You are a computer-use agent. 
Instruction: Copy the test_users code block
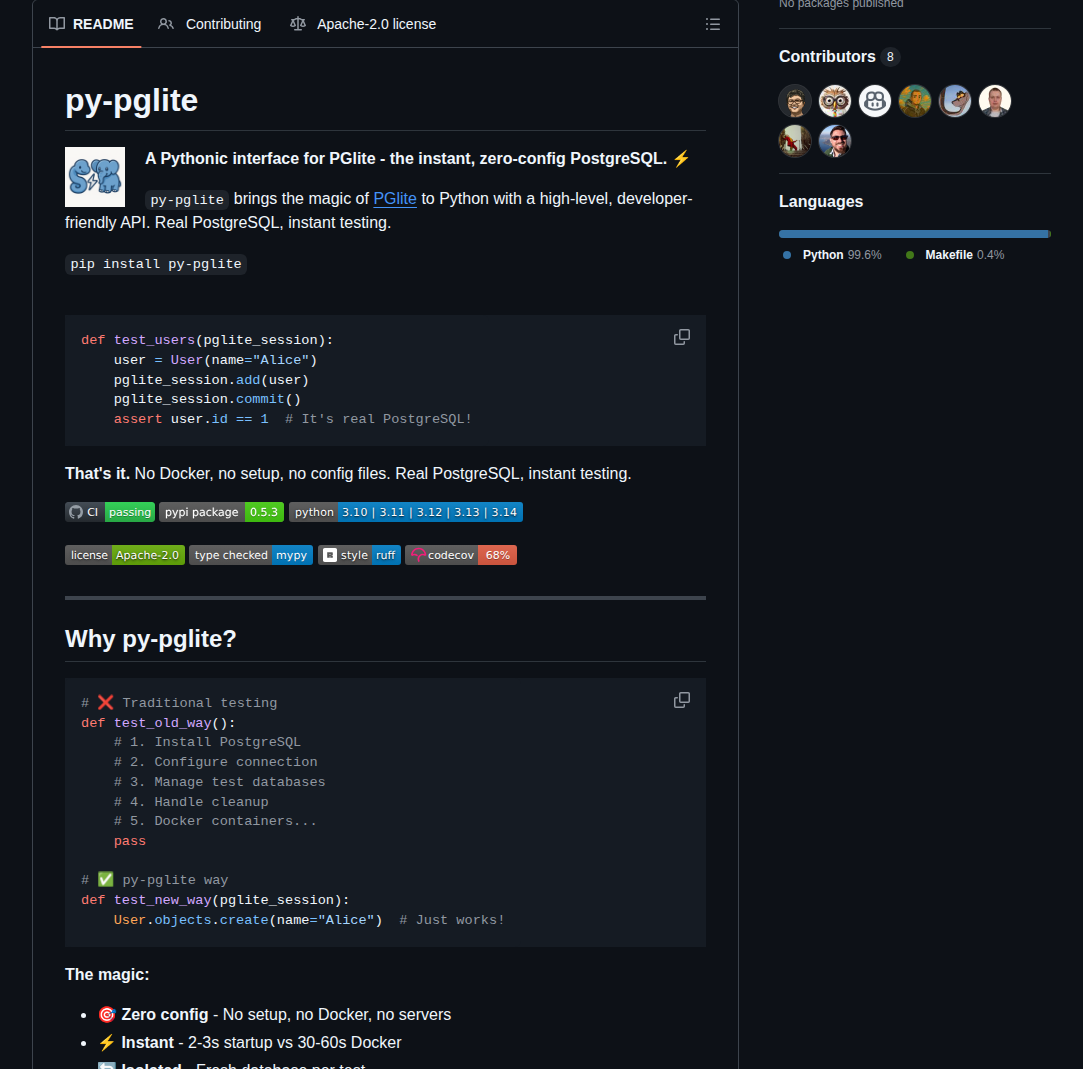(x=682, y=337)
